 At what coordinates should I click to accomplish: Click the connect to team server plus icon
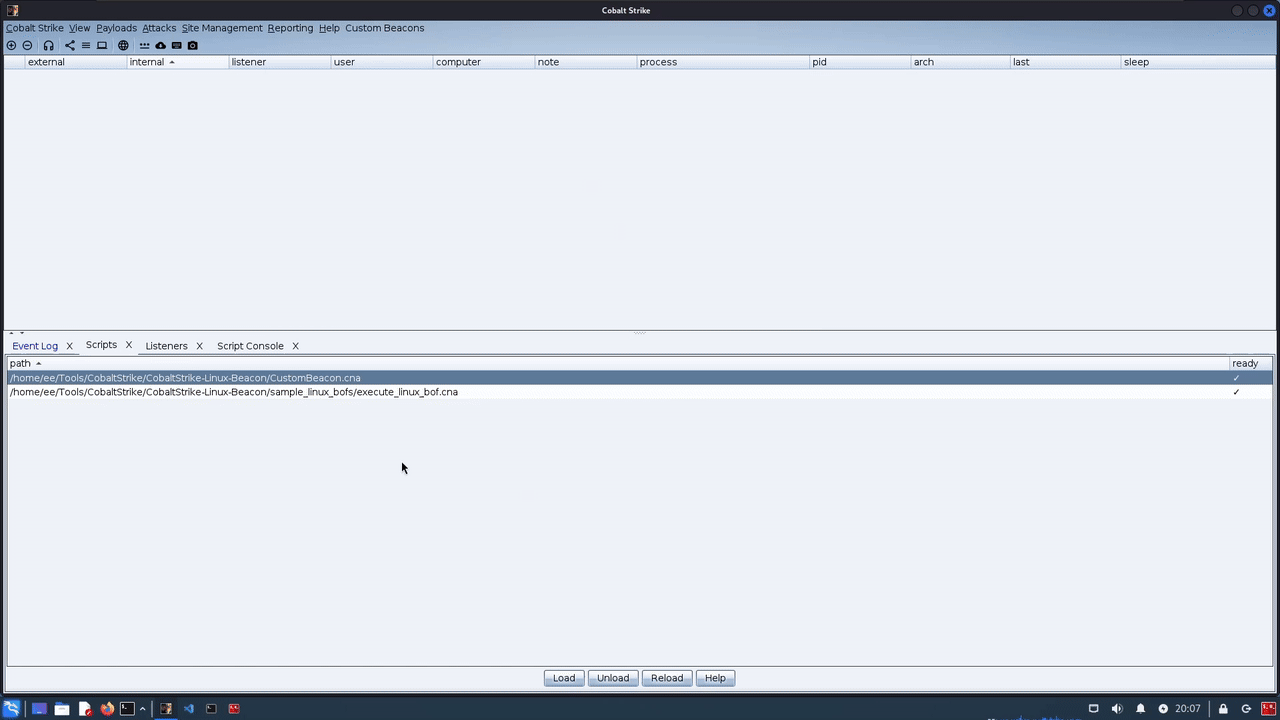click(x=11, y=45)
